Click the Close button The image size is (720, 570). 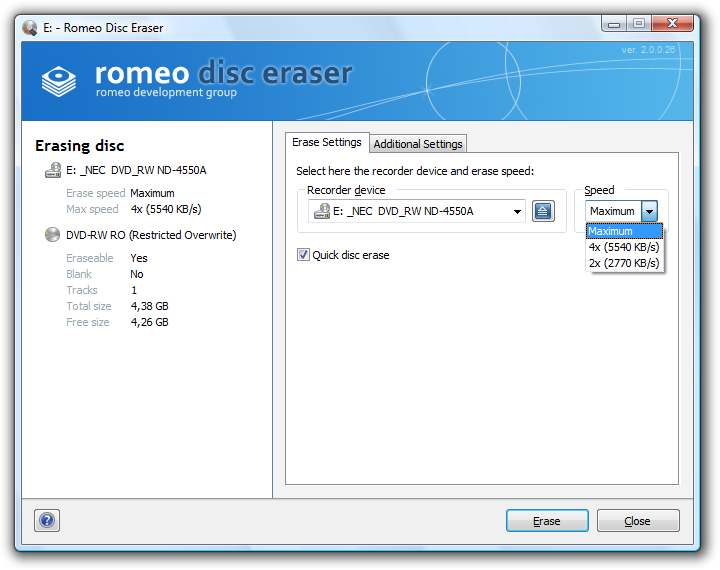coord(638,521)
